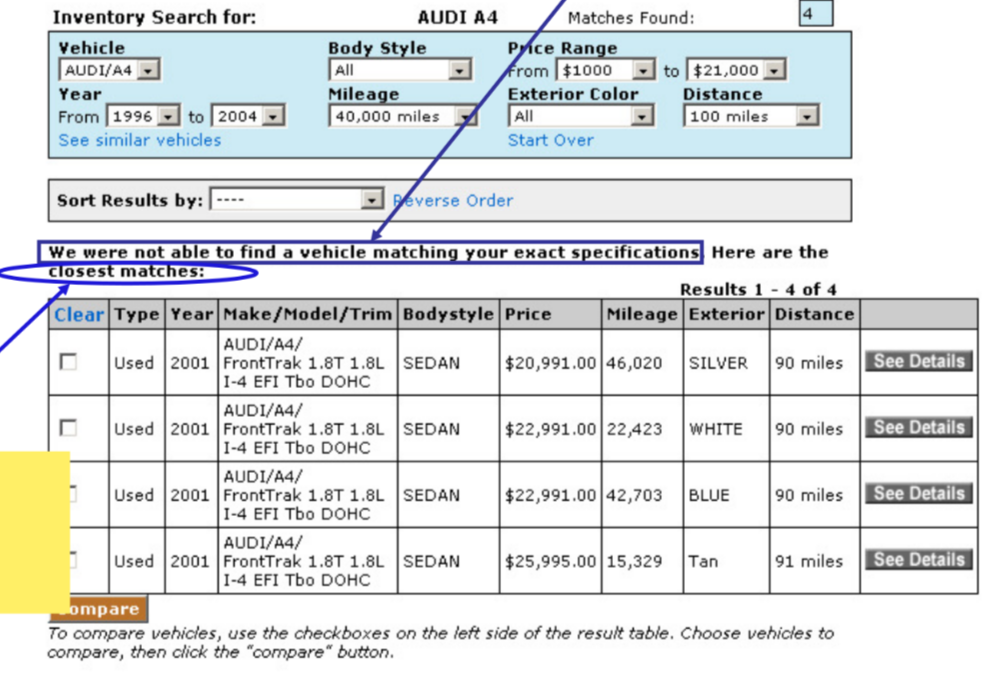985x678 pixels.
Task: Open the Vehicle AUDI/A4 dropdown
Action: point(109,70)
